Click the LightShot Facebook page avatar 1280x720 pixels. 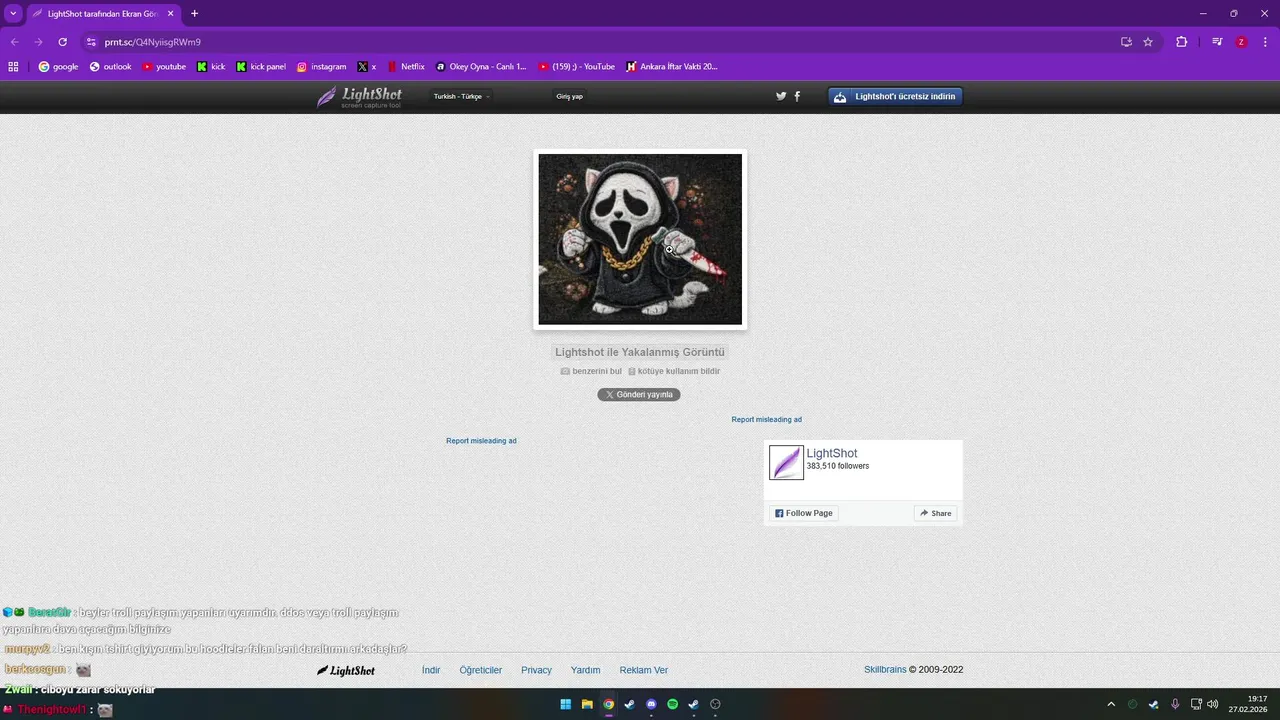[786, 462]
